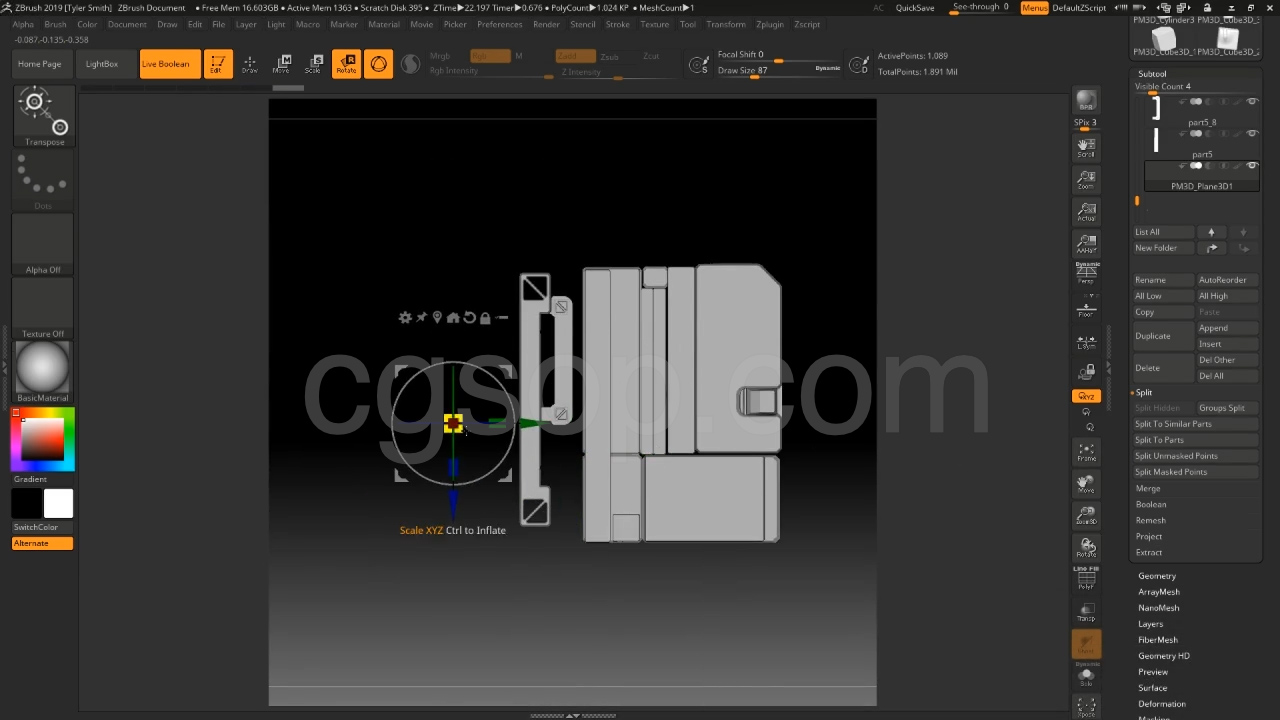Expand the Geometry palette section
Viewport: 1280px width, 720px height.
click(x=1157, y=576)
